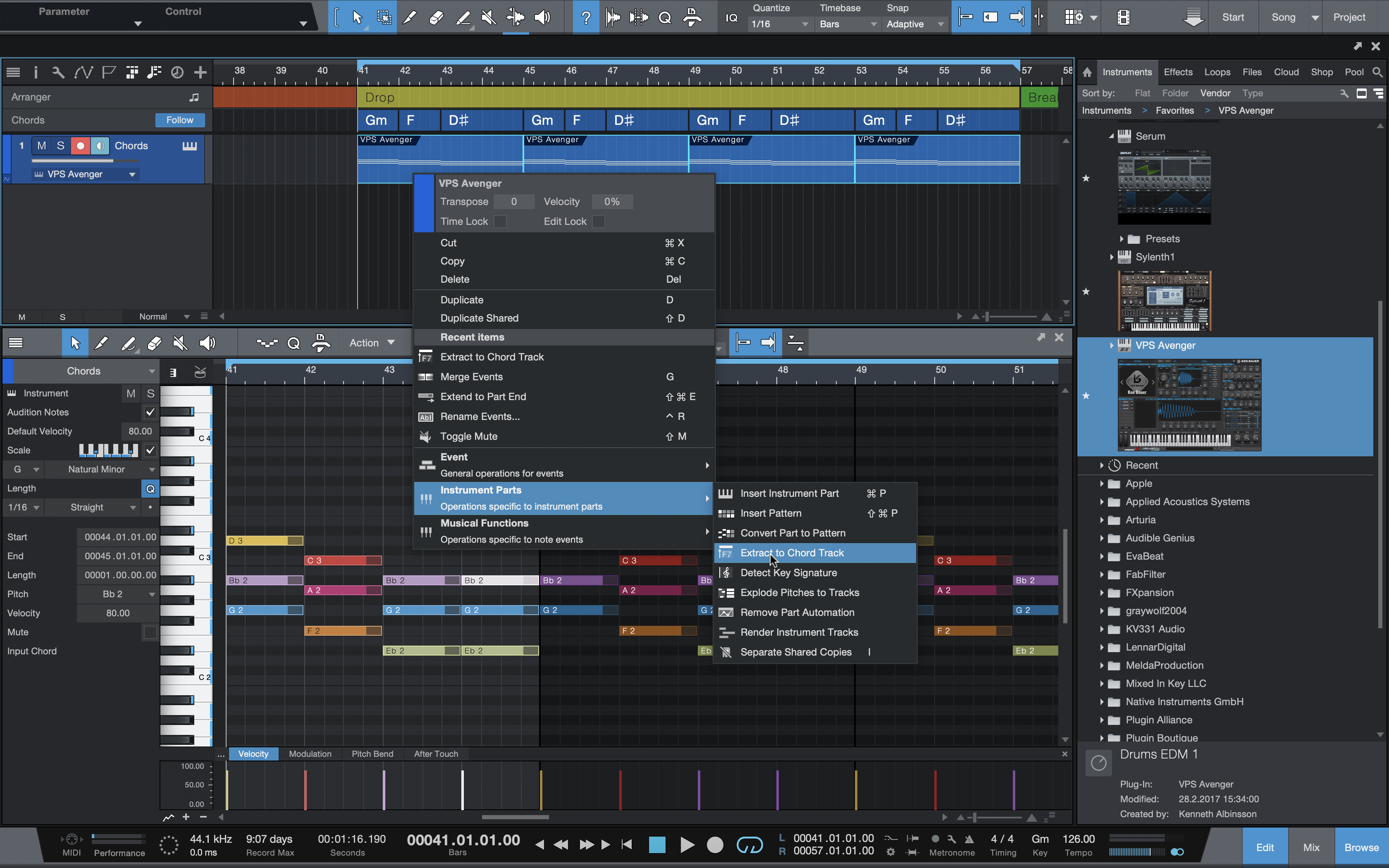Toggle Solo on the Chords track
Viewport: 1389px width, 868px height.
pos(60,146)
